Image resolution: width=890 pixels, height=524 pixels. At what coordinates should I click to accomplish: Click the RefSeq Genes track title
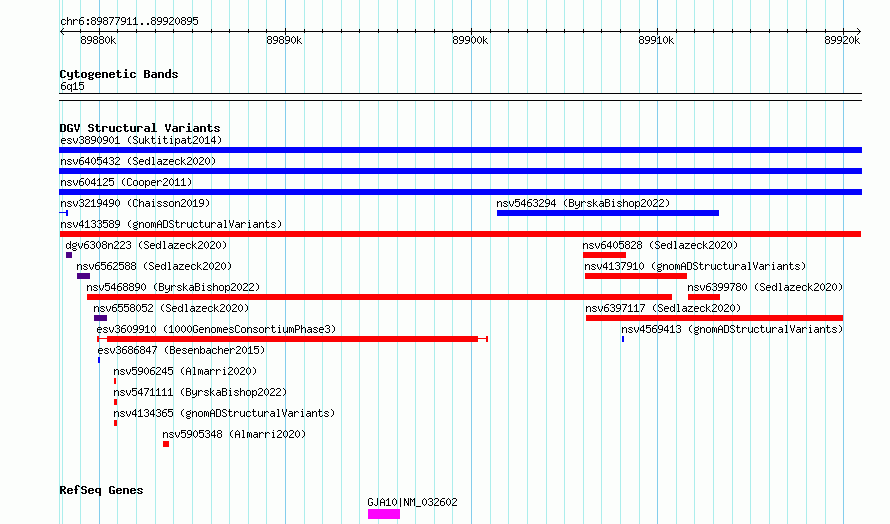click(x=101, y=490)
